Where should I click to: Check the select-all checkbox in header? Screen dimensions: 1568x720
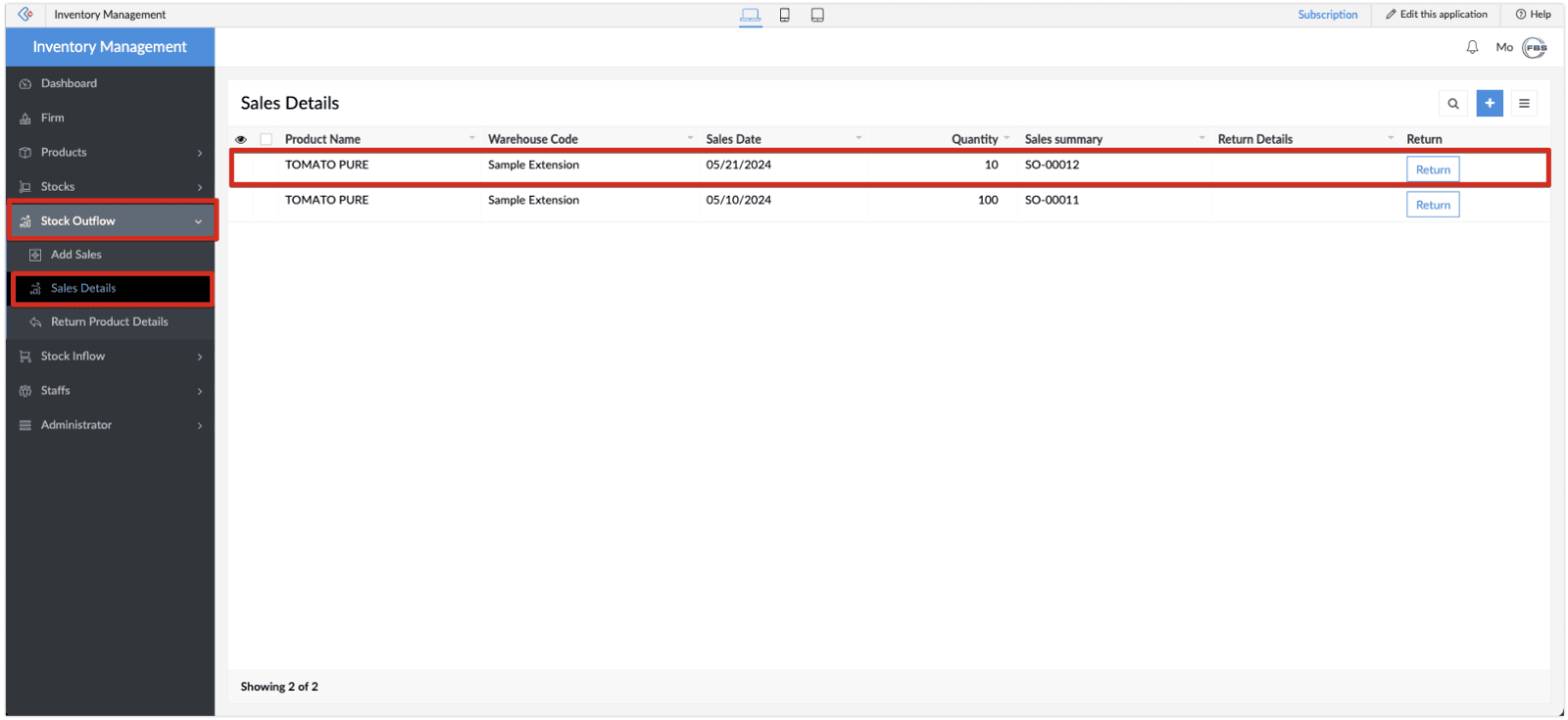click(x=266, y=139)
